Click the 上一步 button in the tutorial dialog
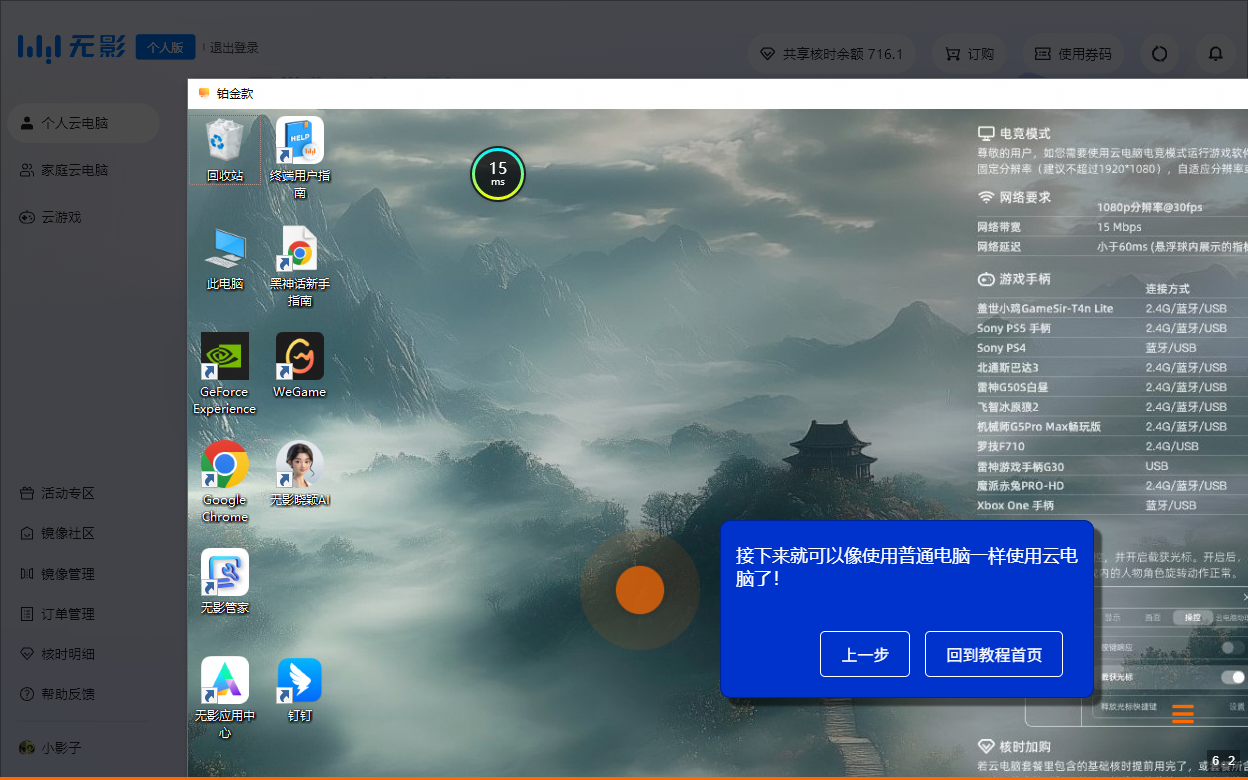Screen dimensions: 1248x780 tap(864, 654)
